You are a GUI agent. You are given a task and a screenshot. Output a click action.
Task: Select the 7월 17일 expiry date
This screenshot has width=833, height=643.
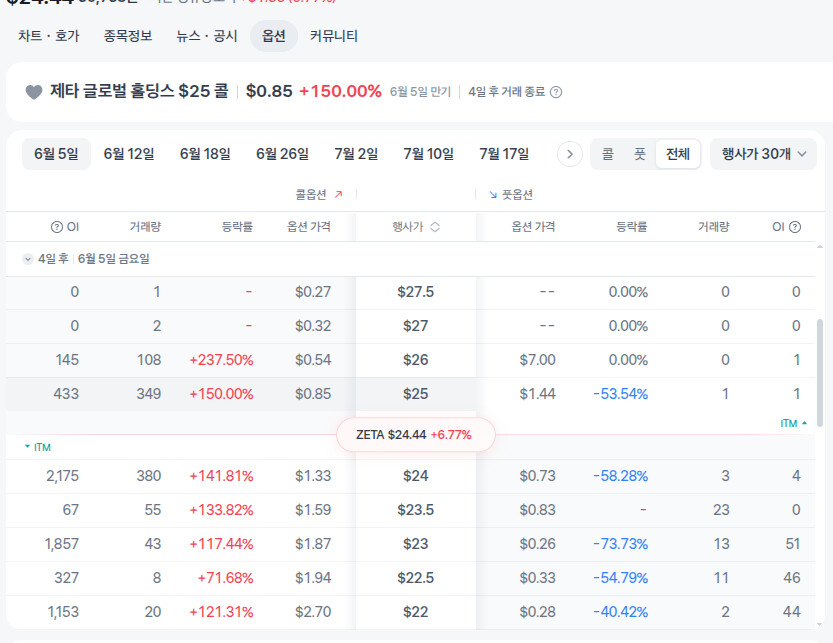click(x=504, y=154)
